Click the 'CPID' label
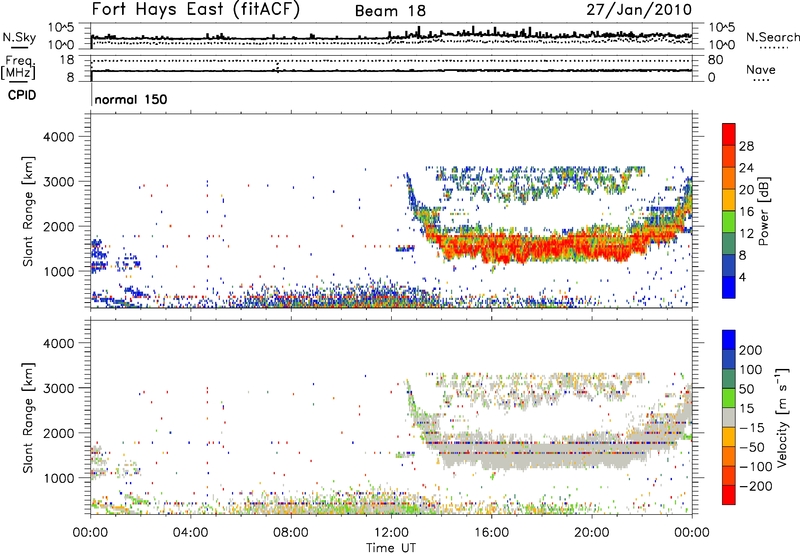The height and width of the screenshot is (554, 800). 22,95
